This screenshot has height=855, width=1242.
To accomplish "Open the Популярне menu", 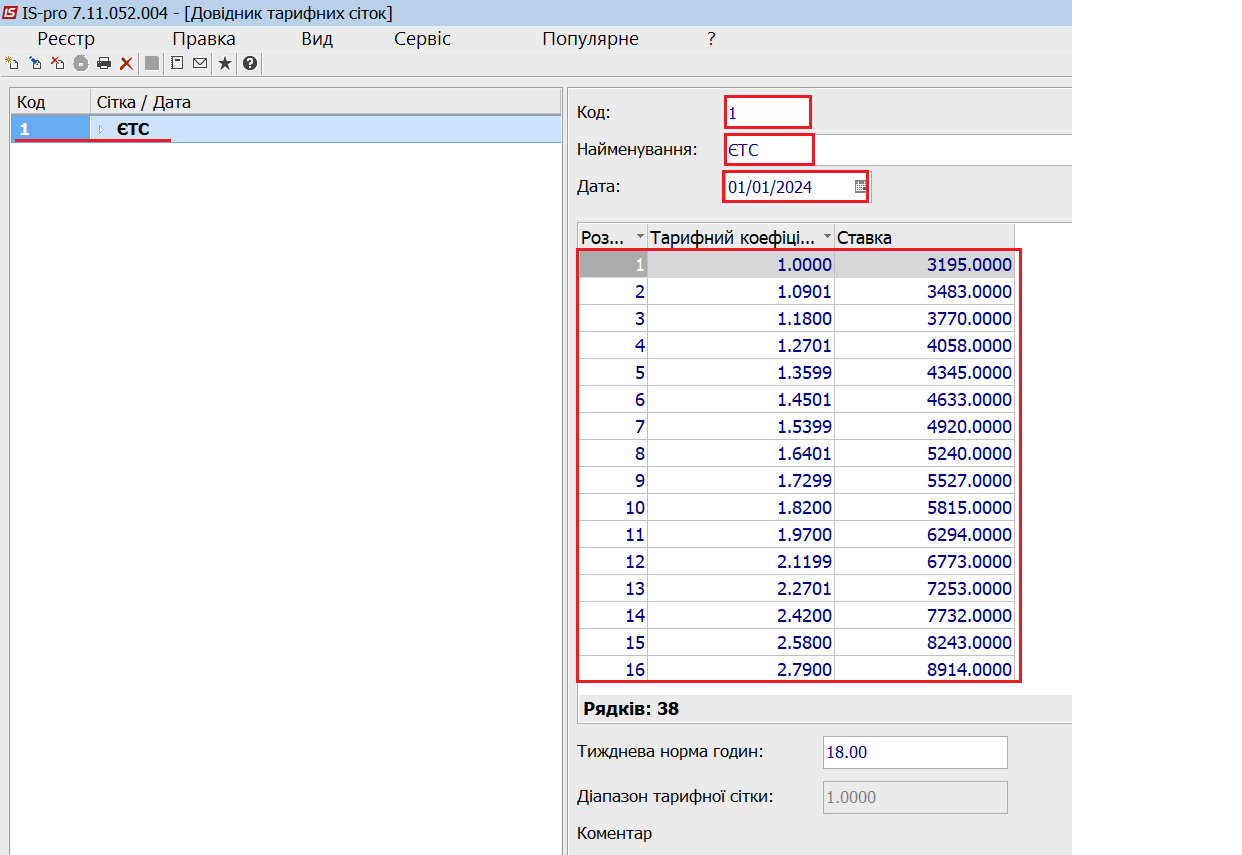I will 591,39.
